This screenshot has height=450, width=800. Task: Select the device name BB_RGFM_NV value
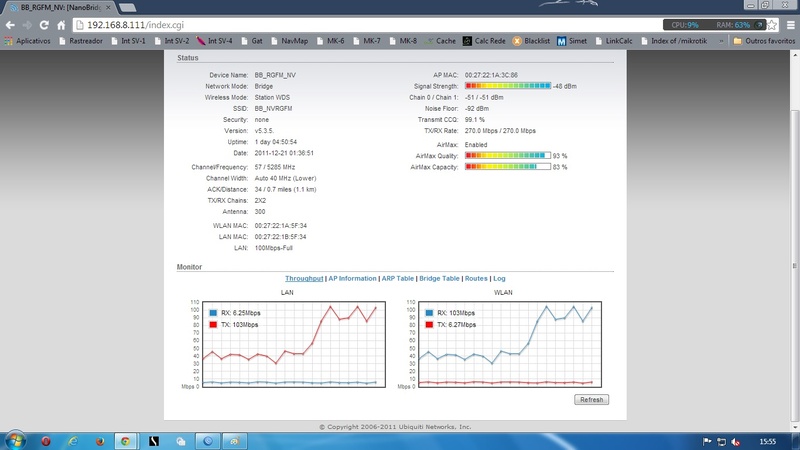pos(275,75)
